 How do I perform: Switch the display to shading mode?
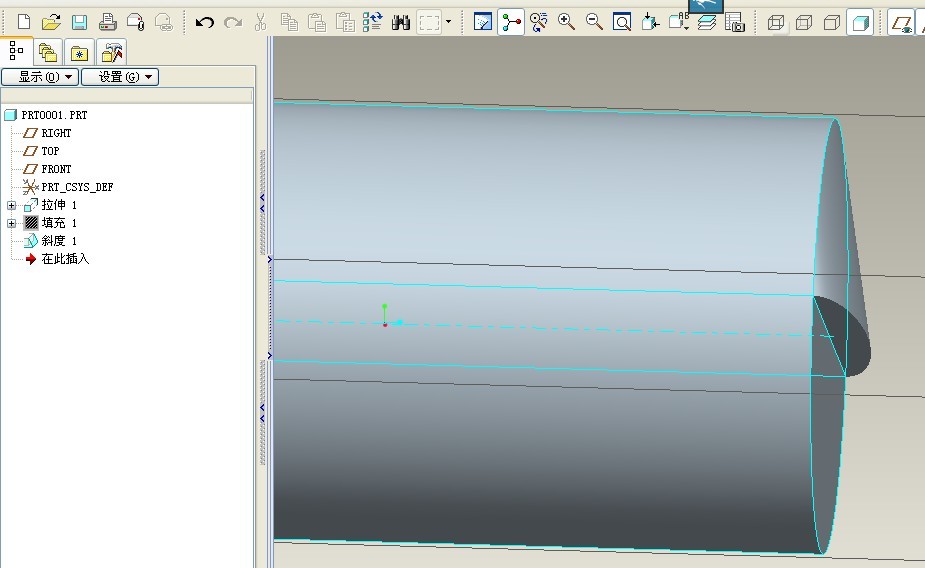tap(860, 22)
